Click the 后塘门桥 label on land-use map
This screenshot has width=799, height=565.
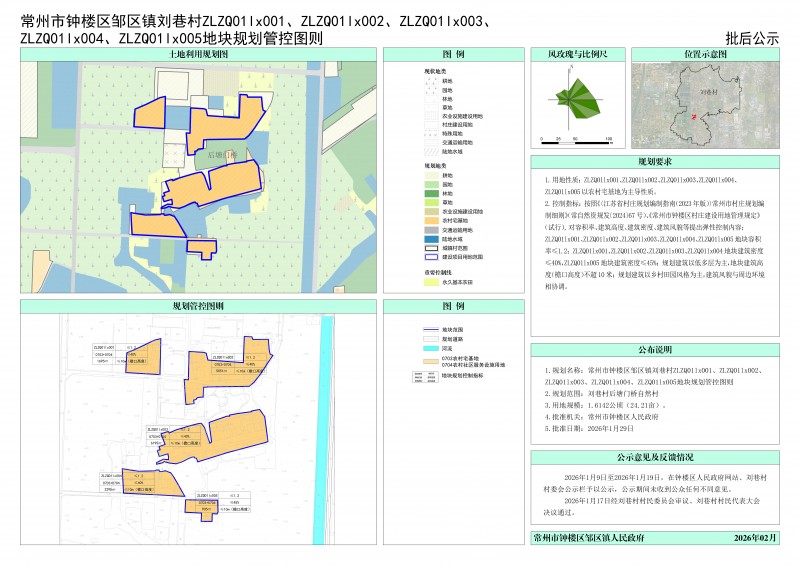[221, 156]
